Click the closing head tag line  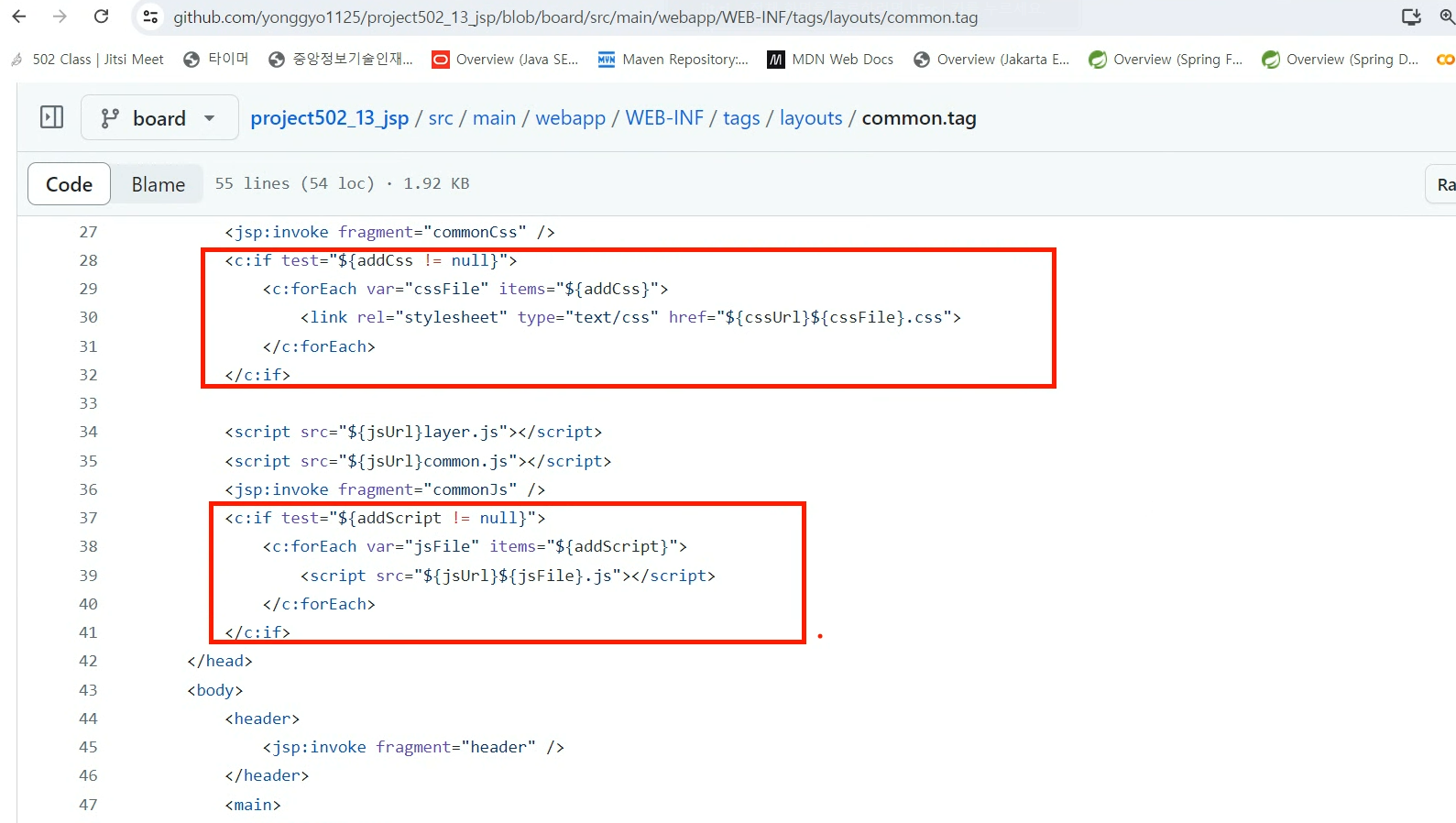click(x=220, y=661)
